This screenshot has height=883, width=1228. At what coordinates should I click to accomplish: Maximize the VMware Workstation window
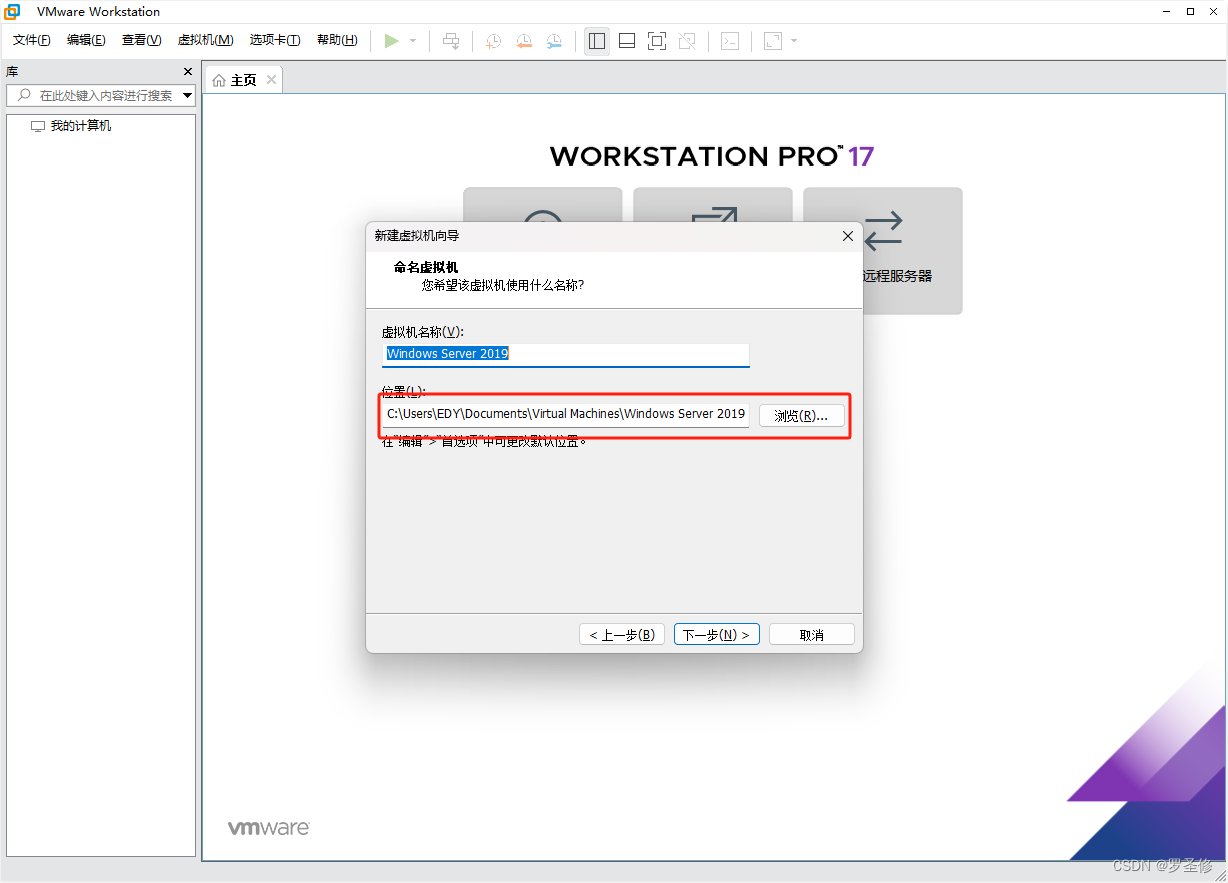pyautogui.click(x=1190, y=11)
